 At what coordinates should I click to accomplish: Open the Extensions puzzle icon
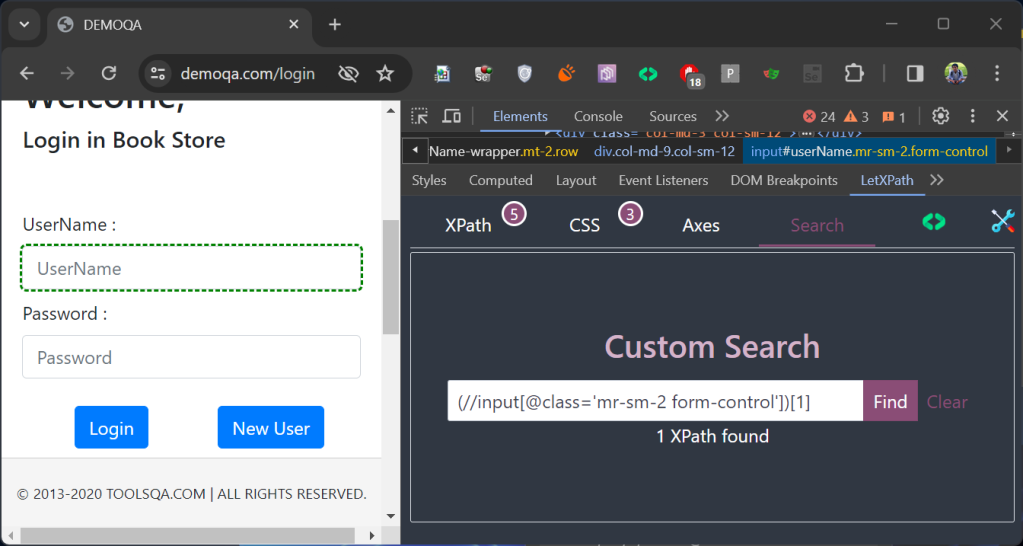(853, 73)
